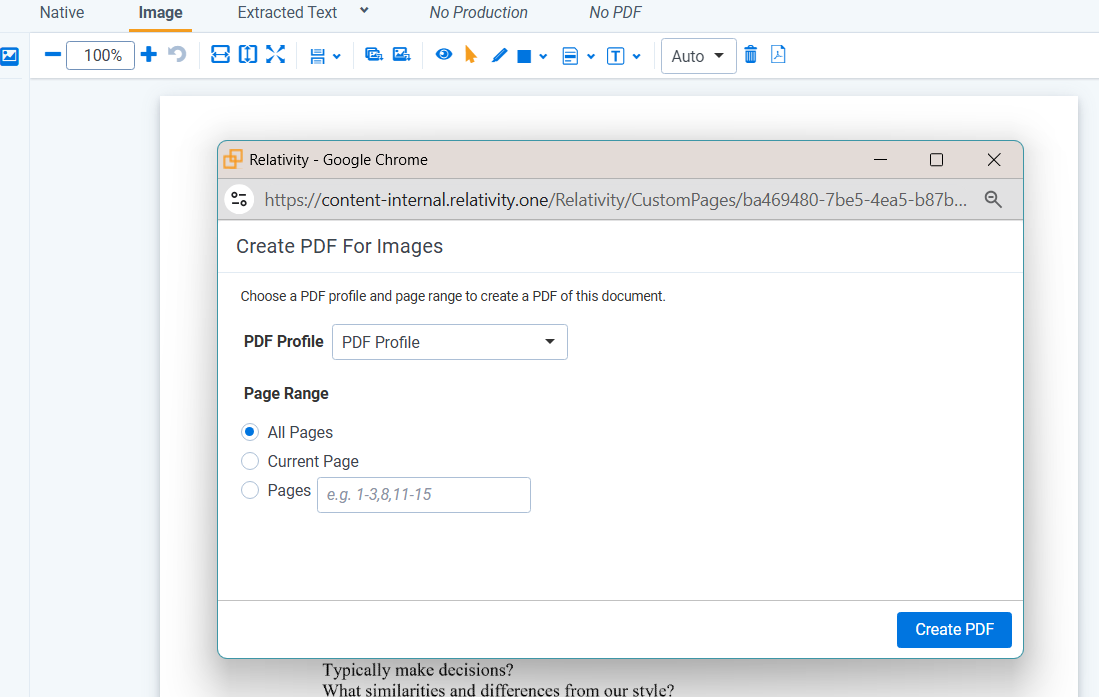Switch to the Extracted Text tab
The image size is (1099, 697).
tap(287, 13)
